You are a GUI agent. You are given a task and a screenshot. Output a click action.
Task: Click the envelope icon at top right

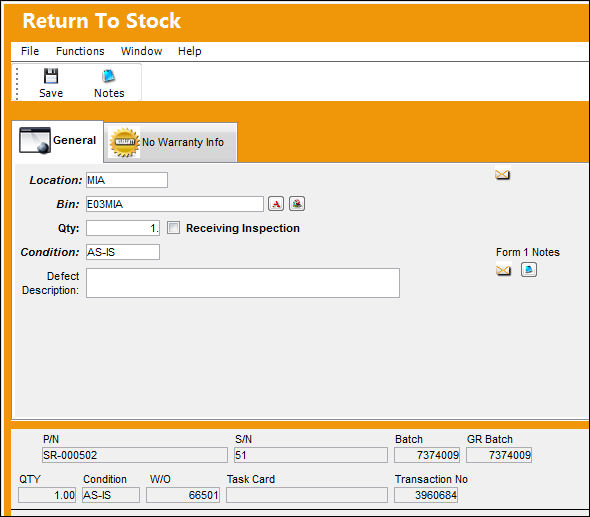(502, 174)
